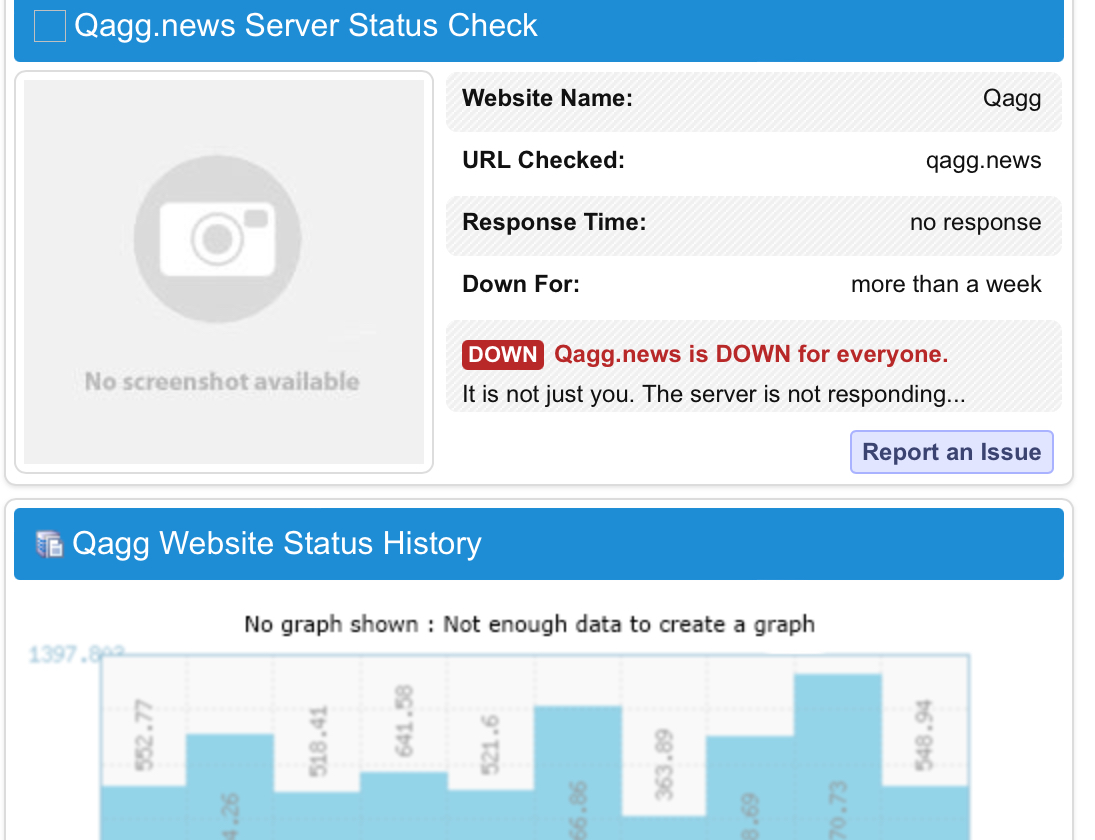Click the graph bar labeled 552.77
This screenshot has width=1095, height=840.
pyautogui.click(x=143, y=813)
